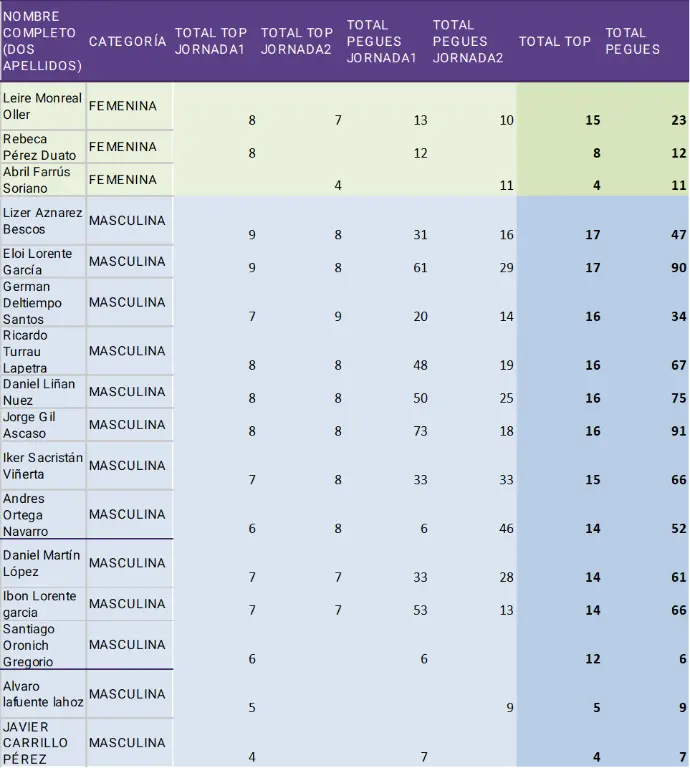Click Andres Ortega Navarro's pegues jornada2 value 46
Image resolution: width=690 pixels, height=768 pixels.
pyautogui.click(x=506, y=529)
